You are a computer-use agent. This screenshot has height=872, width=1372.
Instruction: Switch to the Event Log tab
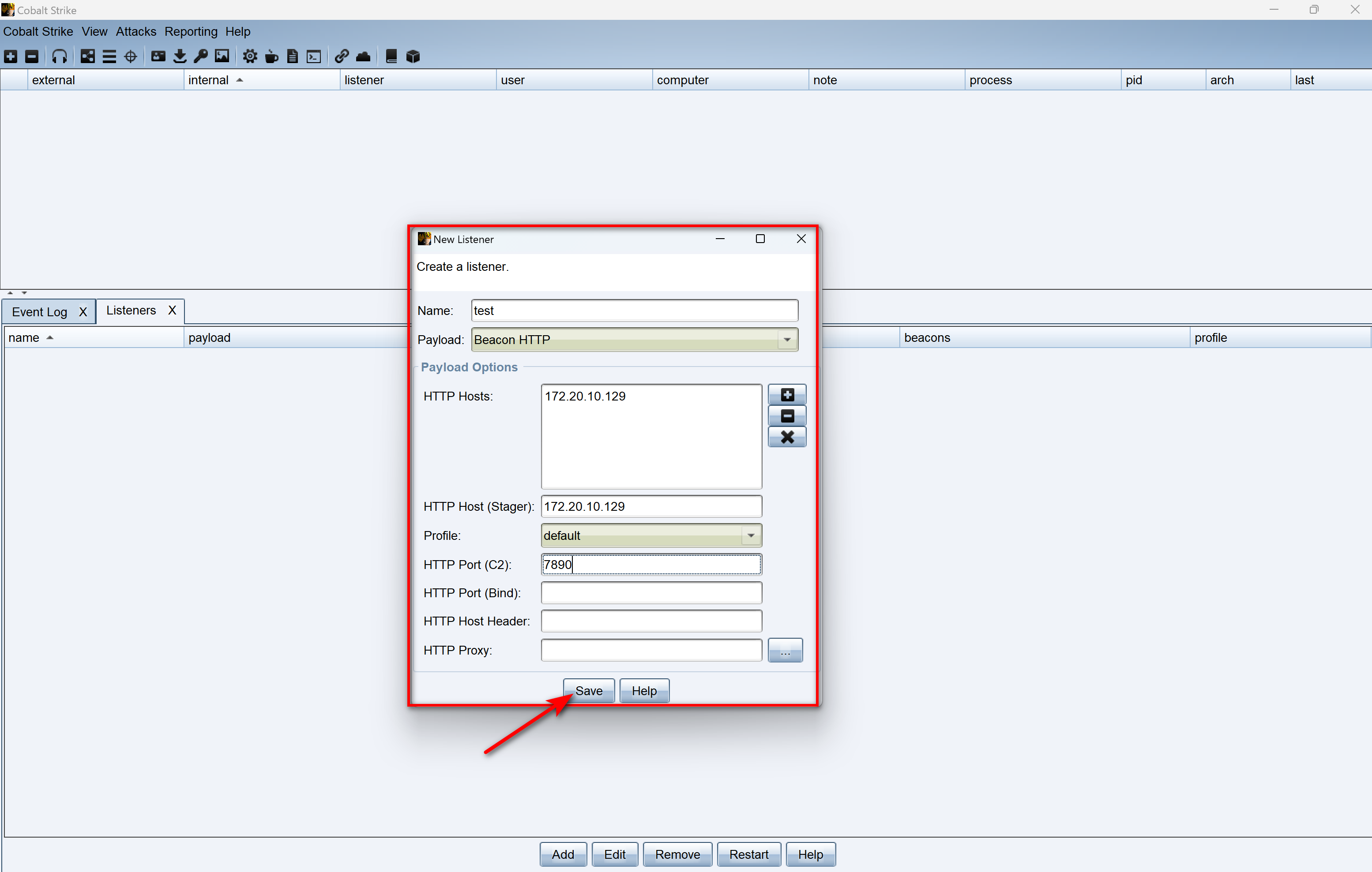[x=40, y=311]
